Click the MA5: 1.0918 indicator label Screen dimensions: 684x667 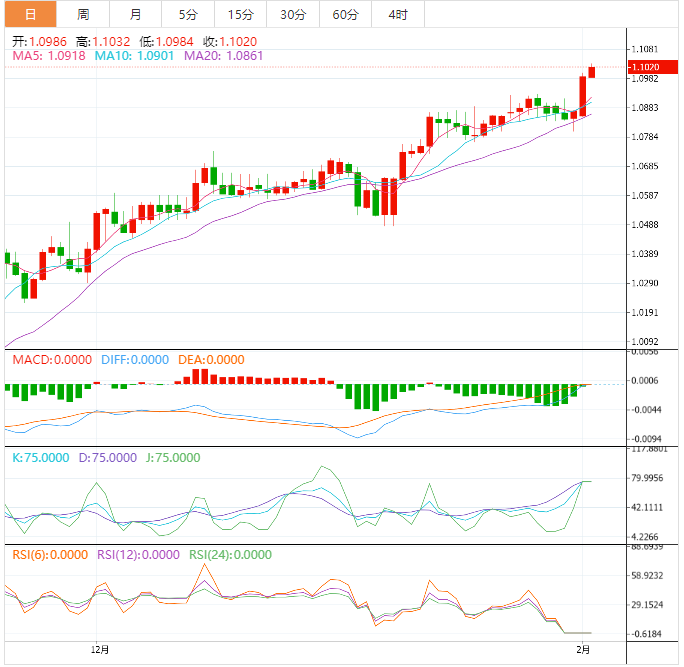[x=49, y=57]
